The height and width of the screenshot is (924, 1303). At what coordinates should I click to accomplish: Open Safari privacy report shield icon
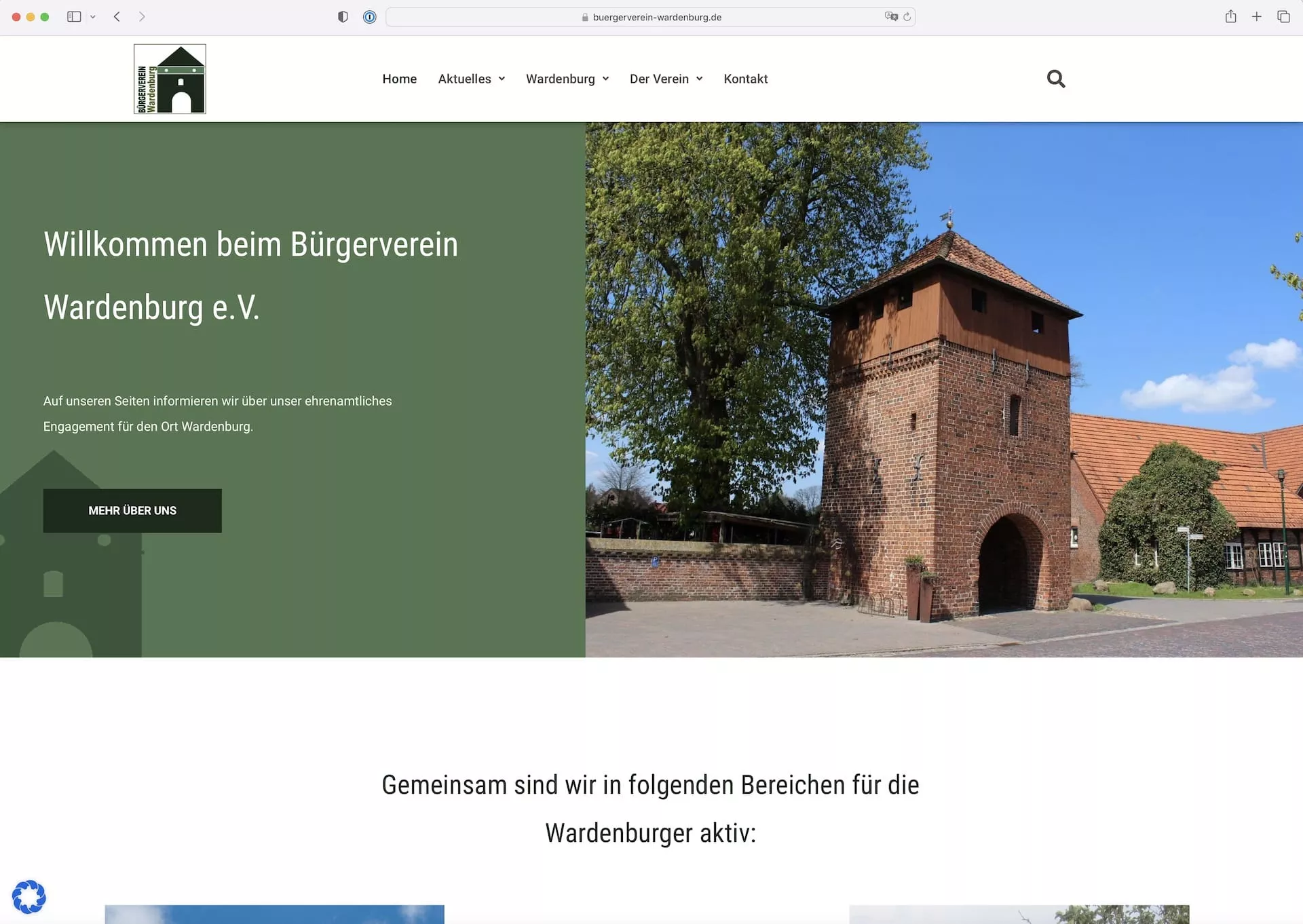pos(343,17)
